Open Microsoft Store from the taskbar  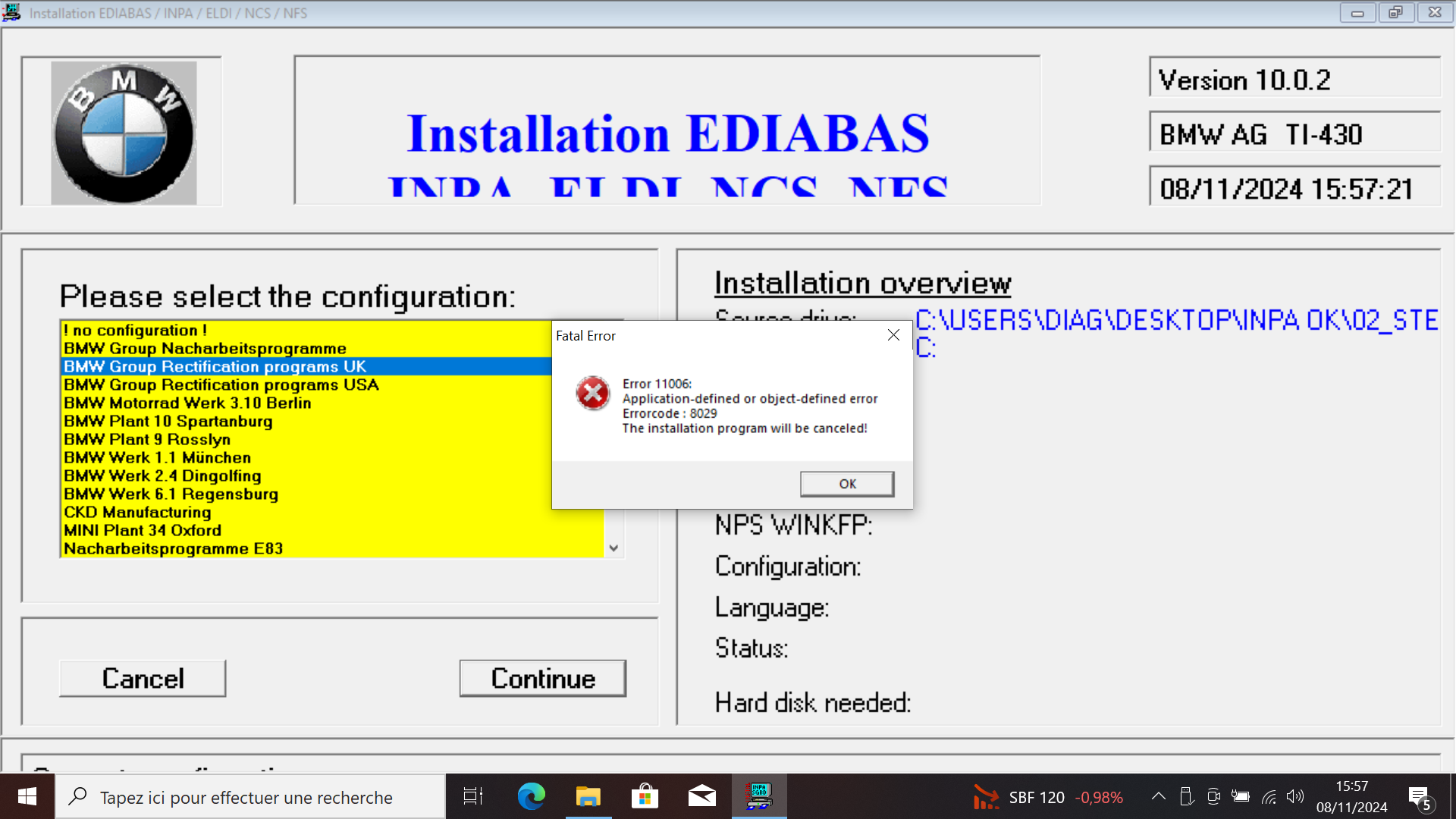(x=645, y=796)
